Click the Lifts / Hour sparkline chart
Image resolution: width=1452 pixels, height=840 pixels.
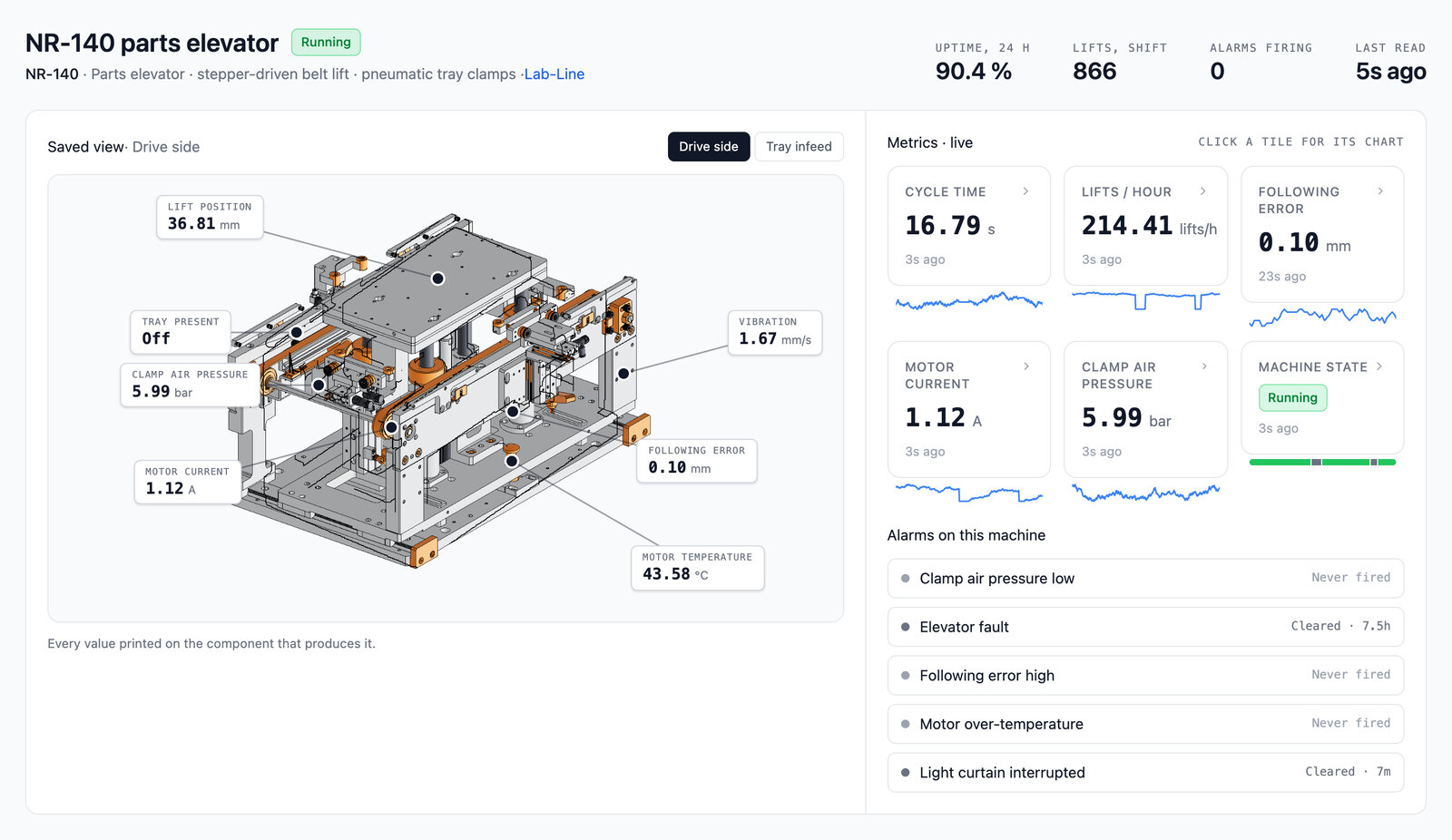(1145, 300)
